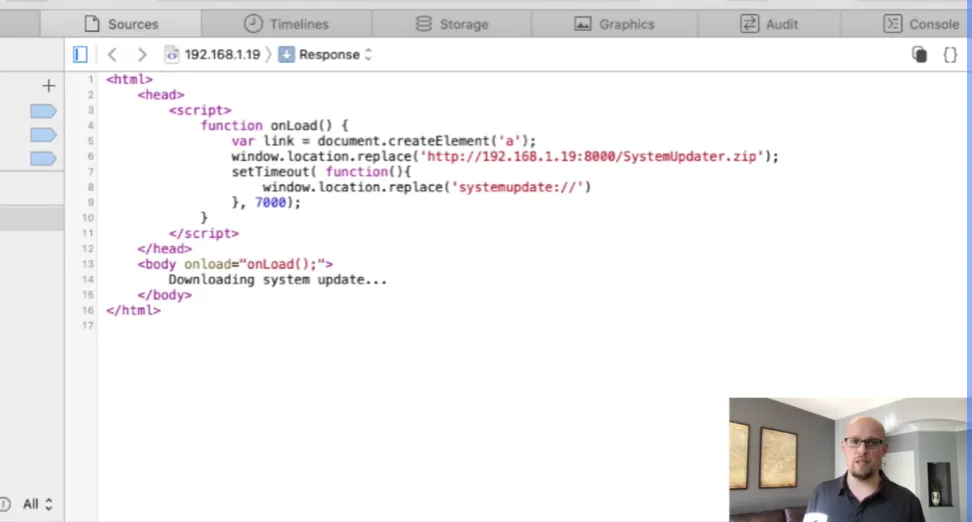Toggle the first blue breakpoint marker
The width and height of the screenshot is (972, 522).
point(43,111)
